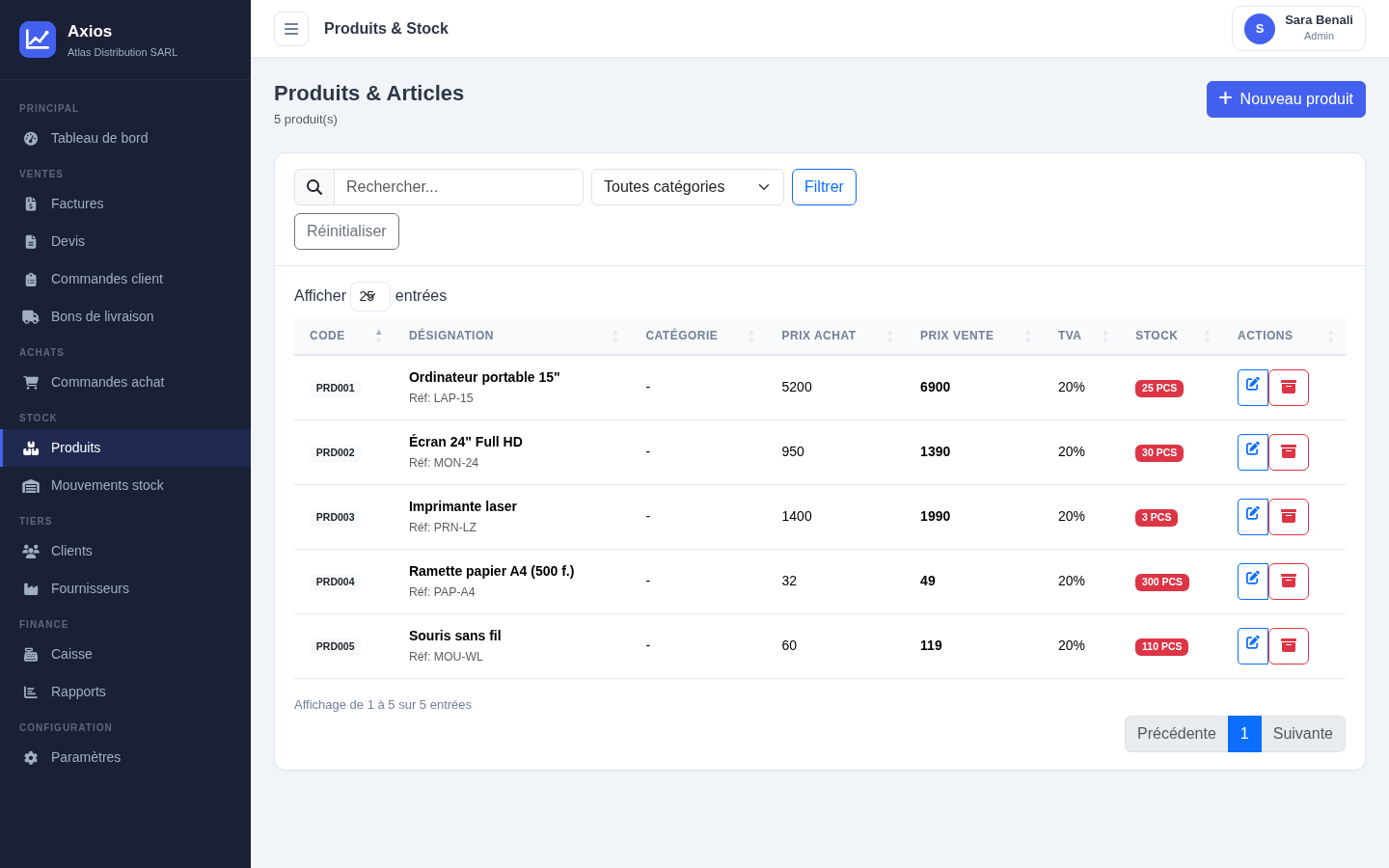Click the Réinitialiser button
The width and height of the screenshot is (1389, 868).
[346, 231]
